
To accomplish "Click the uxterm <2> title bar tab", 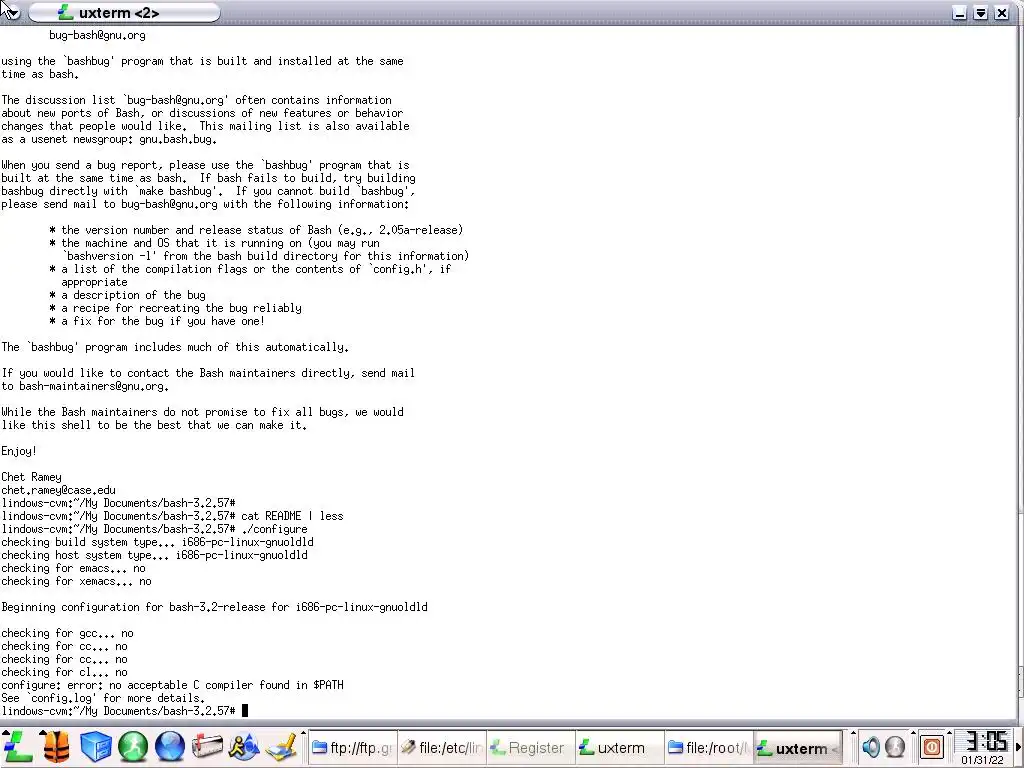I will coord(124,12).
